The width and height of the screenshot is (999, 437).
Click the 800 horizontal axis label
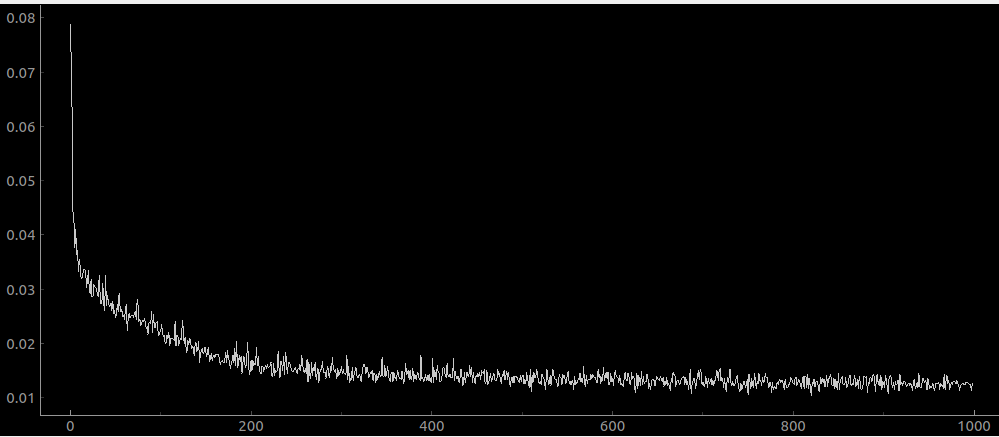[x=793, y=424]
